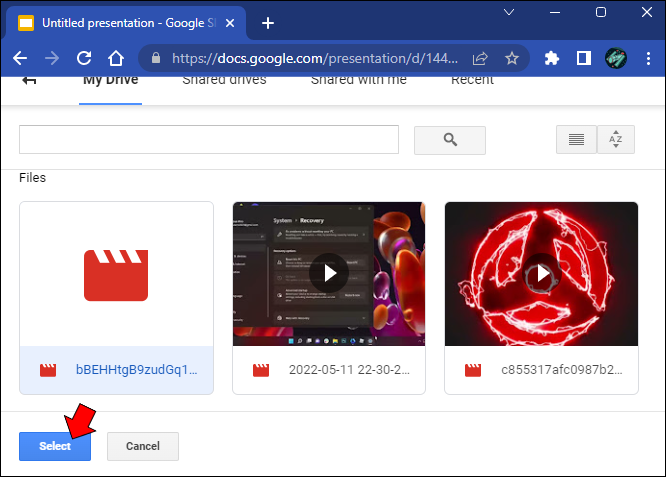Click the Drive search text field
Viewport: 666px width, 477px height.
pyautogui.click(x=209, y=139)
